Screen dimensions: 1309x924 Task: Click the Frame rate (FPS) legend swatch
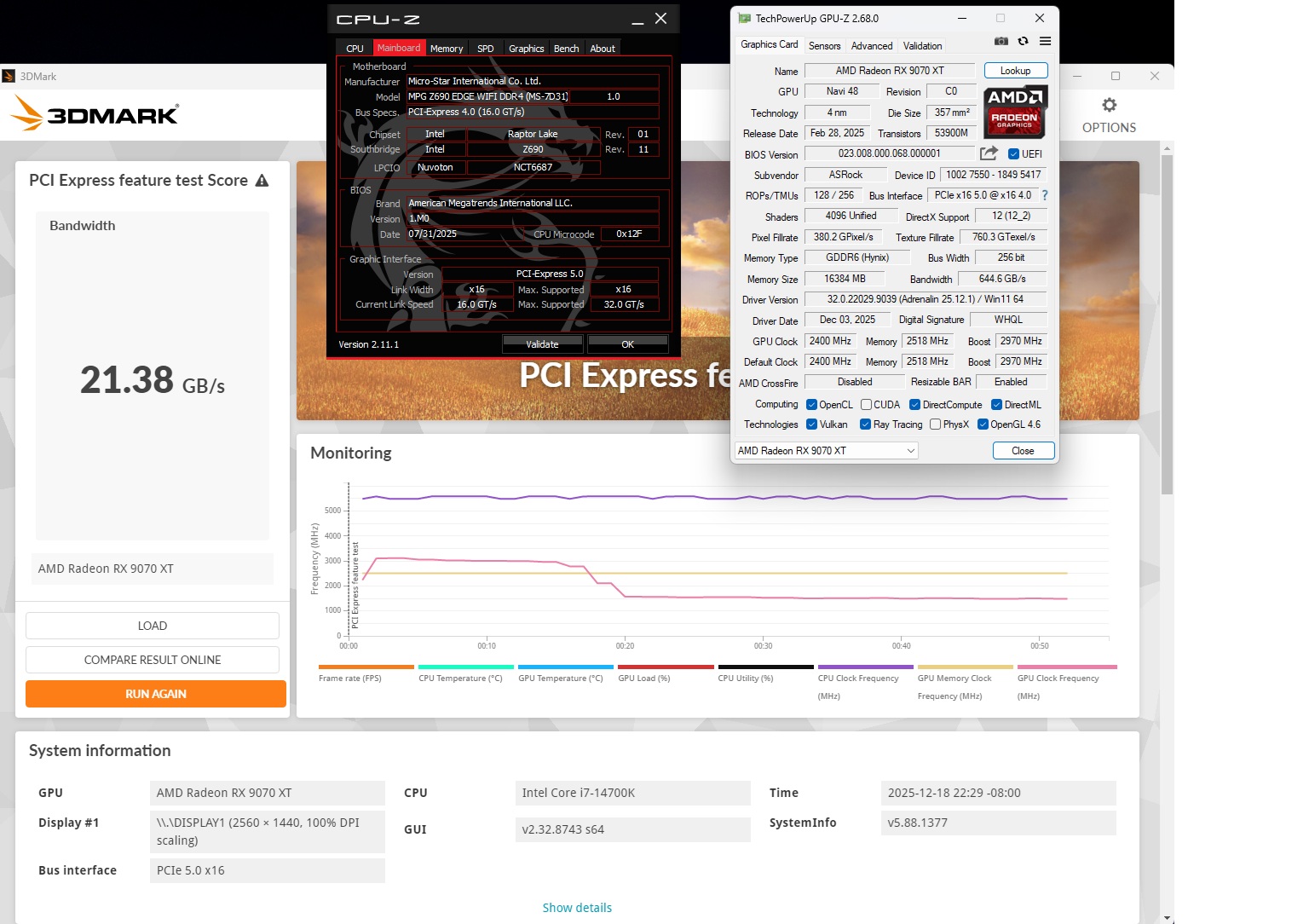[x=366, y=667]
